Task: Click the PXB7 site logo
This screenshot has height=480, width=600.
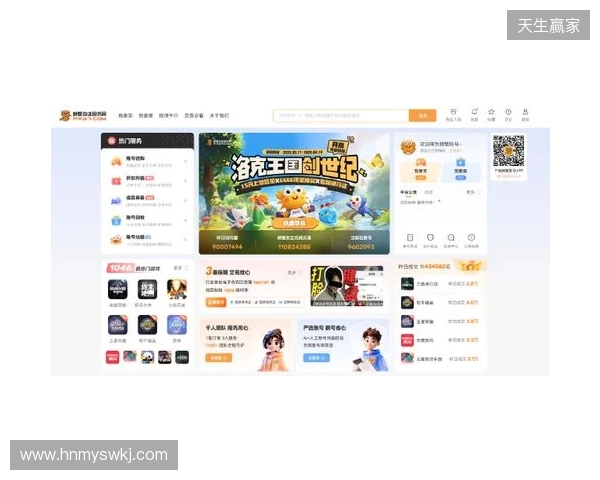Action: (83, 115)
